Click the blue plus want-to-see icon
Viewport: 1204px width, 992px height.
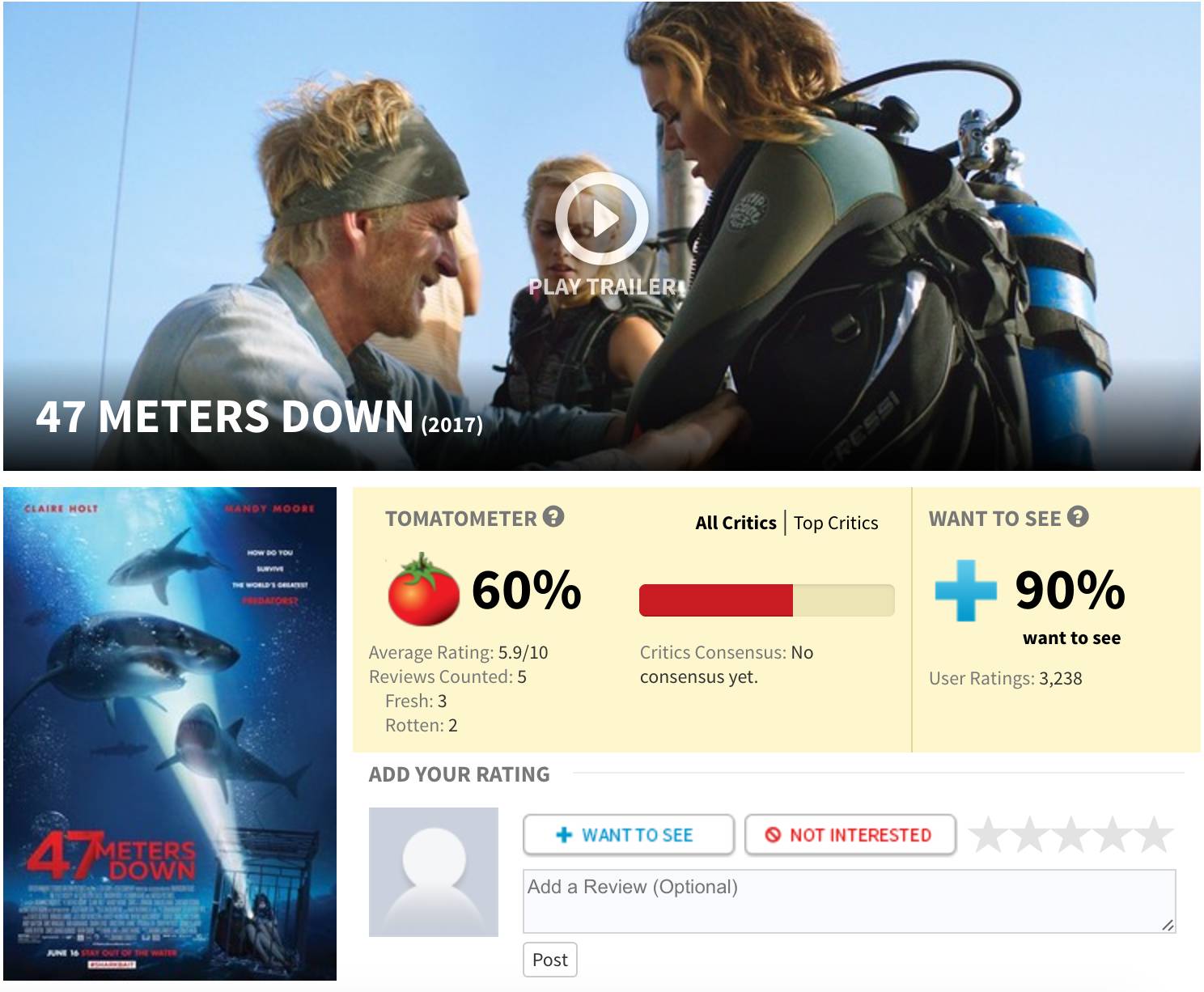pyautogui.click(x=965, y=591)
